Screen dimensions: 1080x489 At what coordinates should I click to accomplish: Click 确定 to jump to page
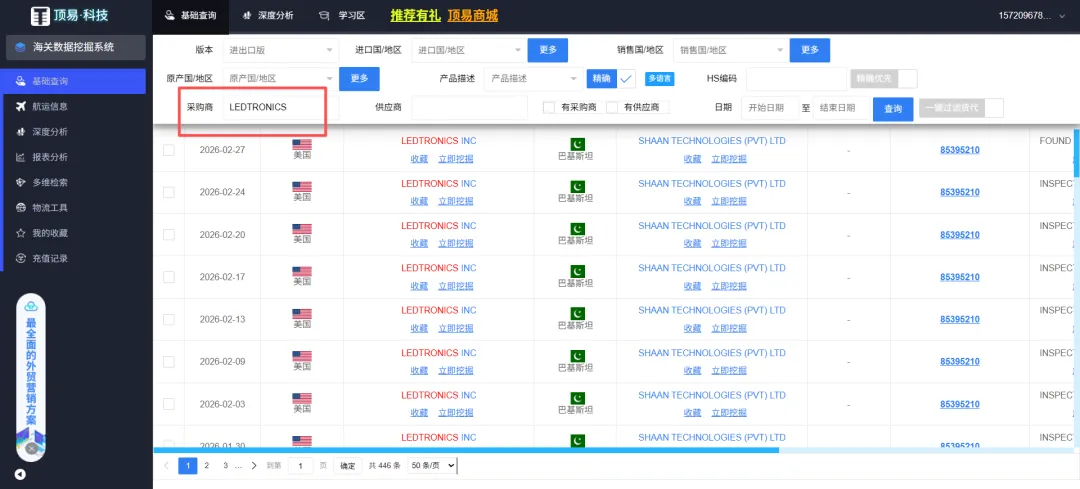click(349, 466)
